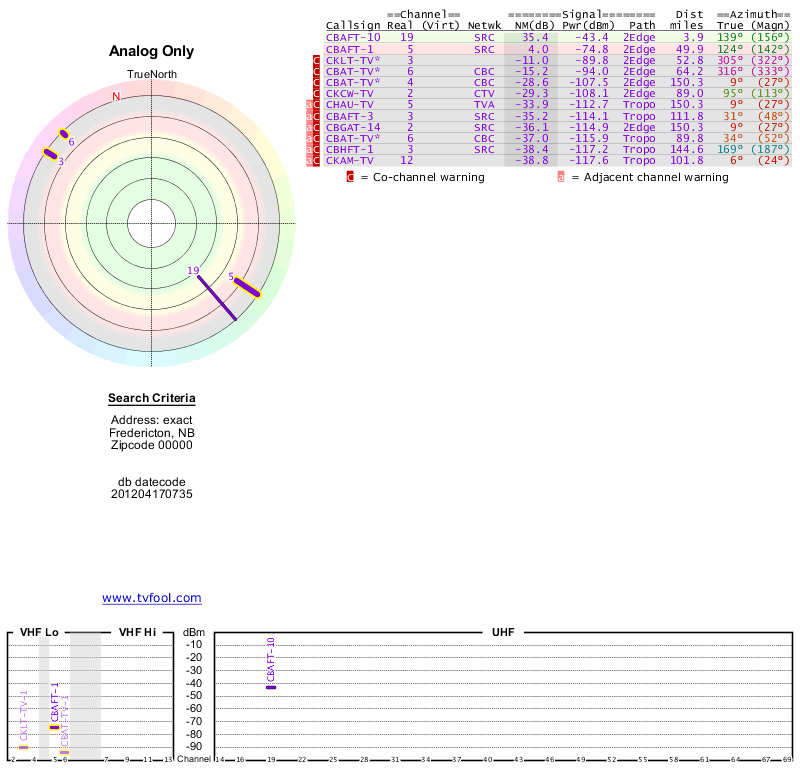Click the pink adjacent channel legend icon

click(x=561, y=177)
